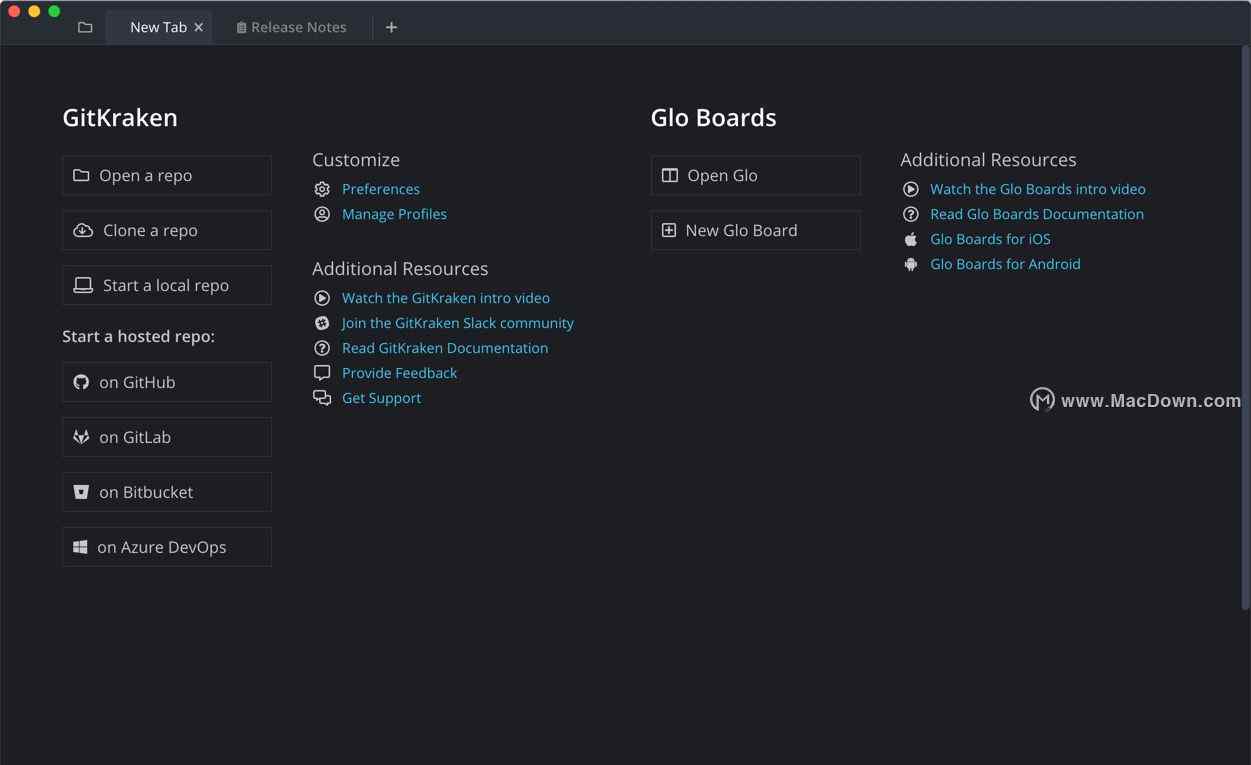Read GitKraken Documentation link
Viewport: 1251px width, 765px height.
(445, 348)
